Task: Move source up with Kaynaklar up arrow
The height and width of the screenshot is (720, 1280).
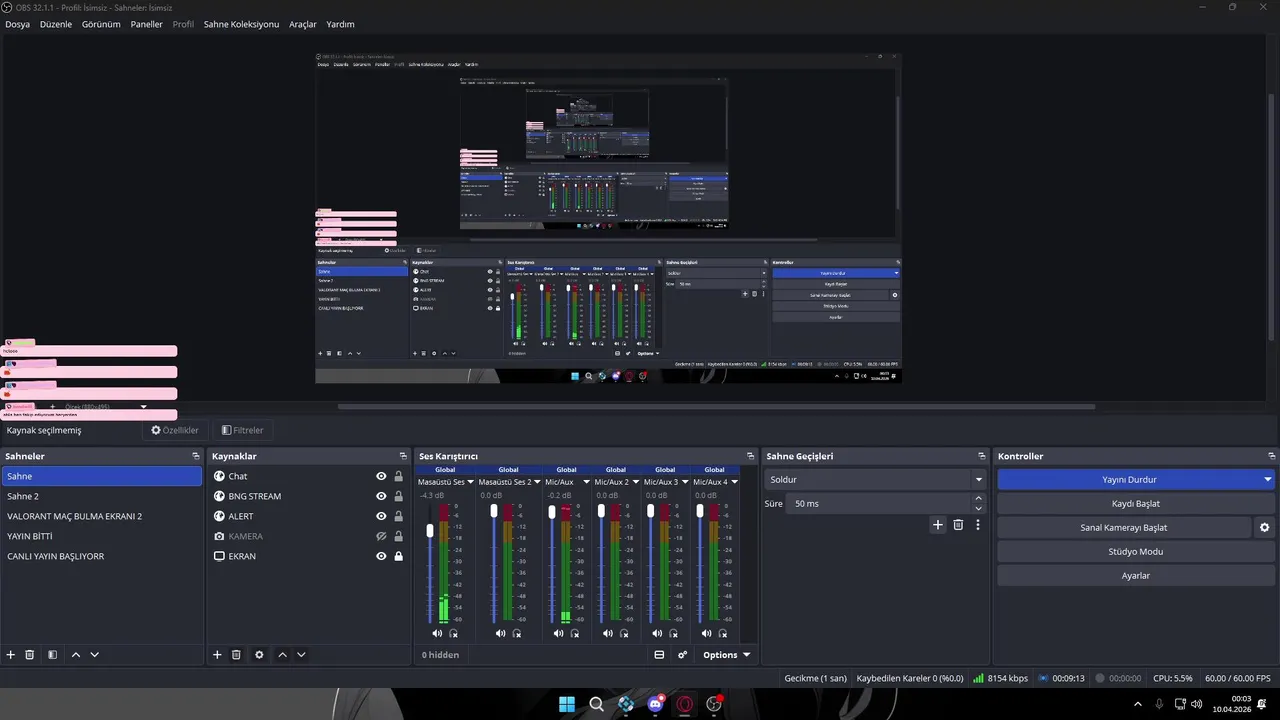Action: click(282, 655)
